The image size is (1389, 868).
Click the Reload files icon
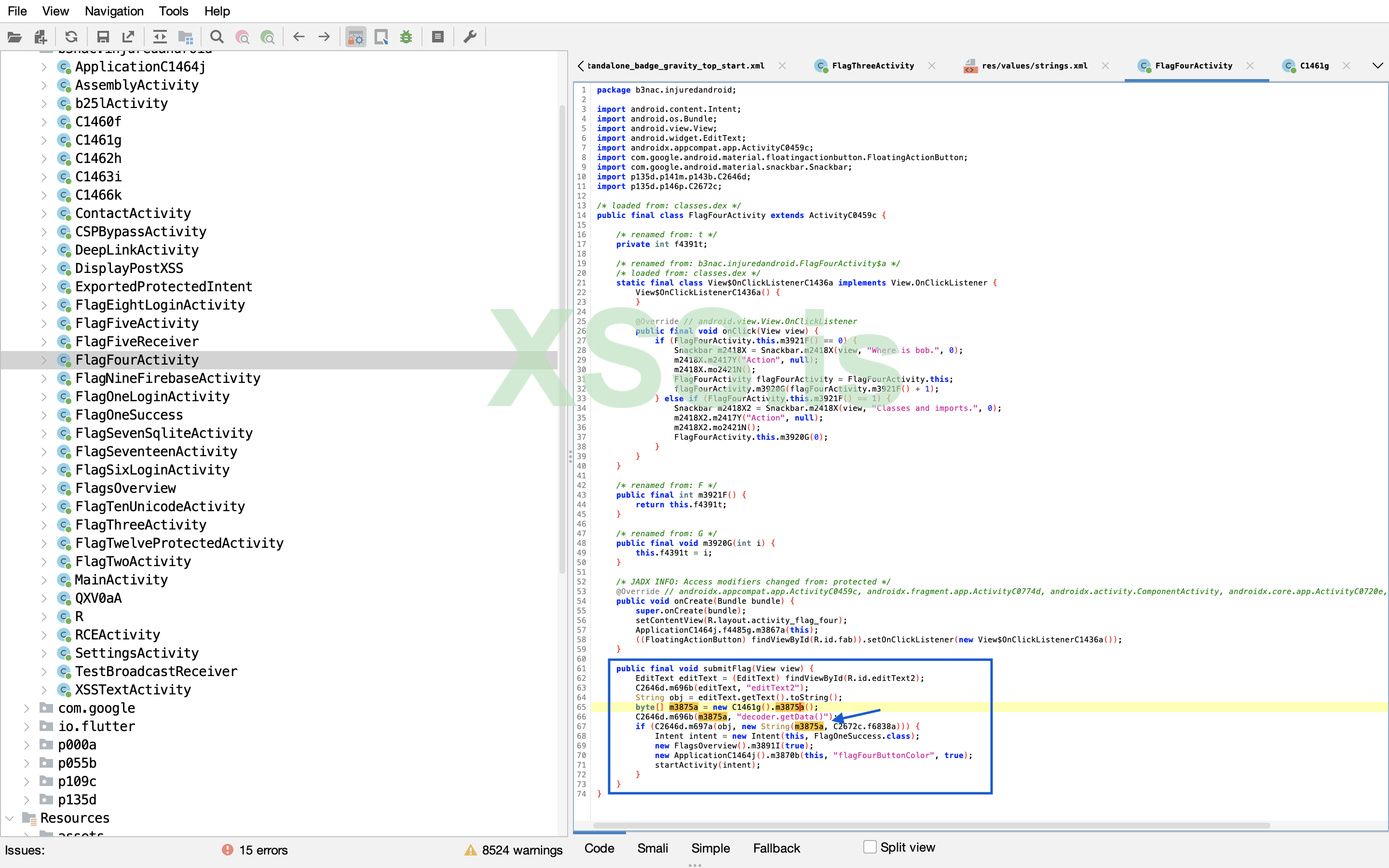(71, 37)
